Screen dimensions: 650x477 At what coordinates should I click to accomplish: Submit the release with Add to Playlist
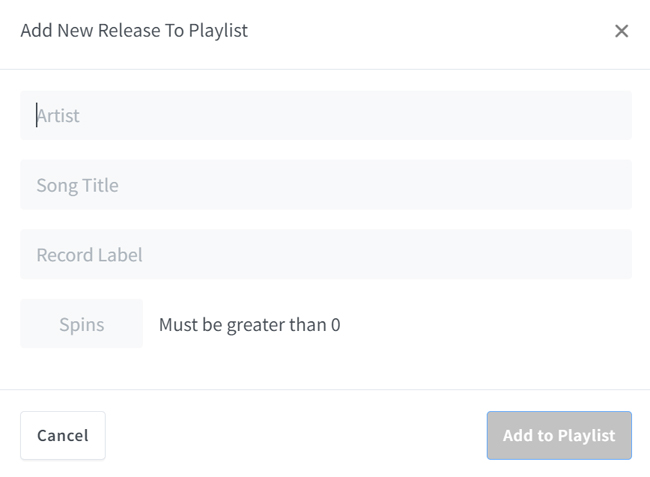coord(559,435)
